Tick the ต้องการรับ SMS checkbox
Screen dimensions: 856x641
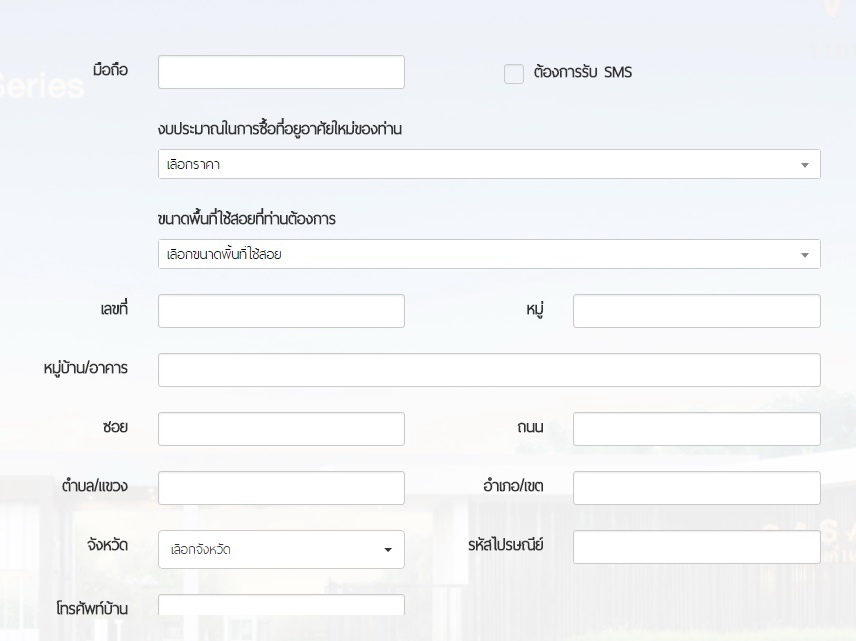click(514, 74)
